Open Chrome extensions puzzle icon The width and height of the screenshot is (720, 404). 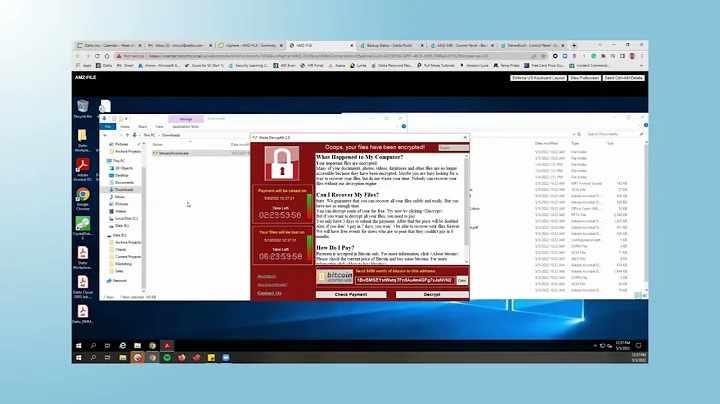(x=603, y=56)
